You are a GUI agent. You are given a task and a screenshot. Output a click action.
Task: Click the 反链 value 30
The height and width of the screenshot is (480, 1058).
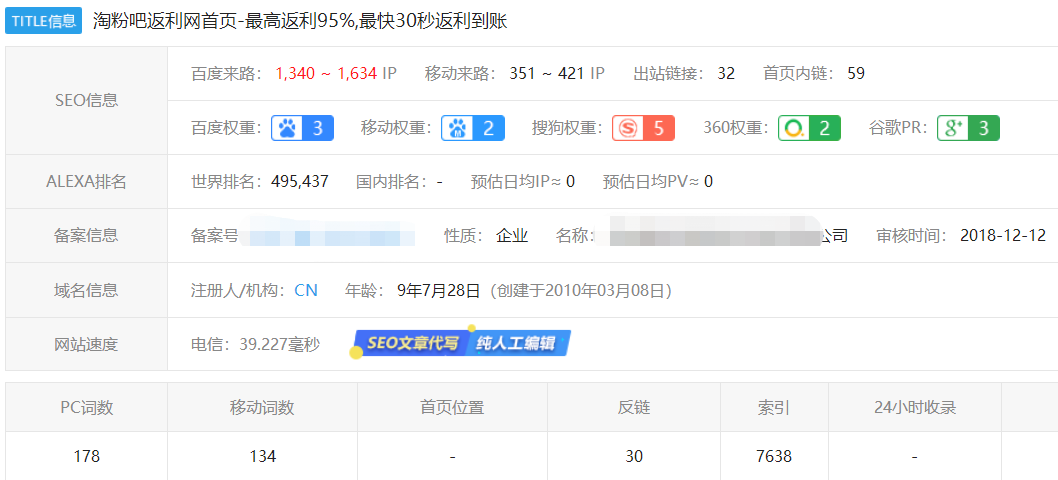tap(634, 456)
